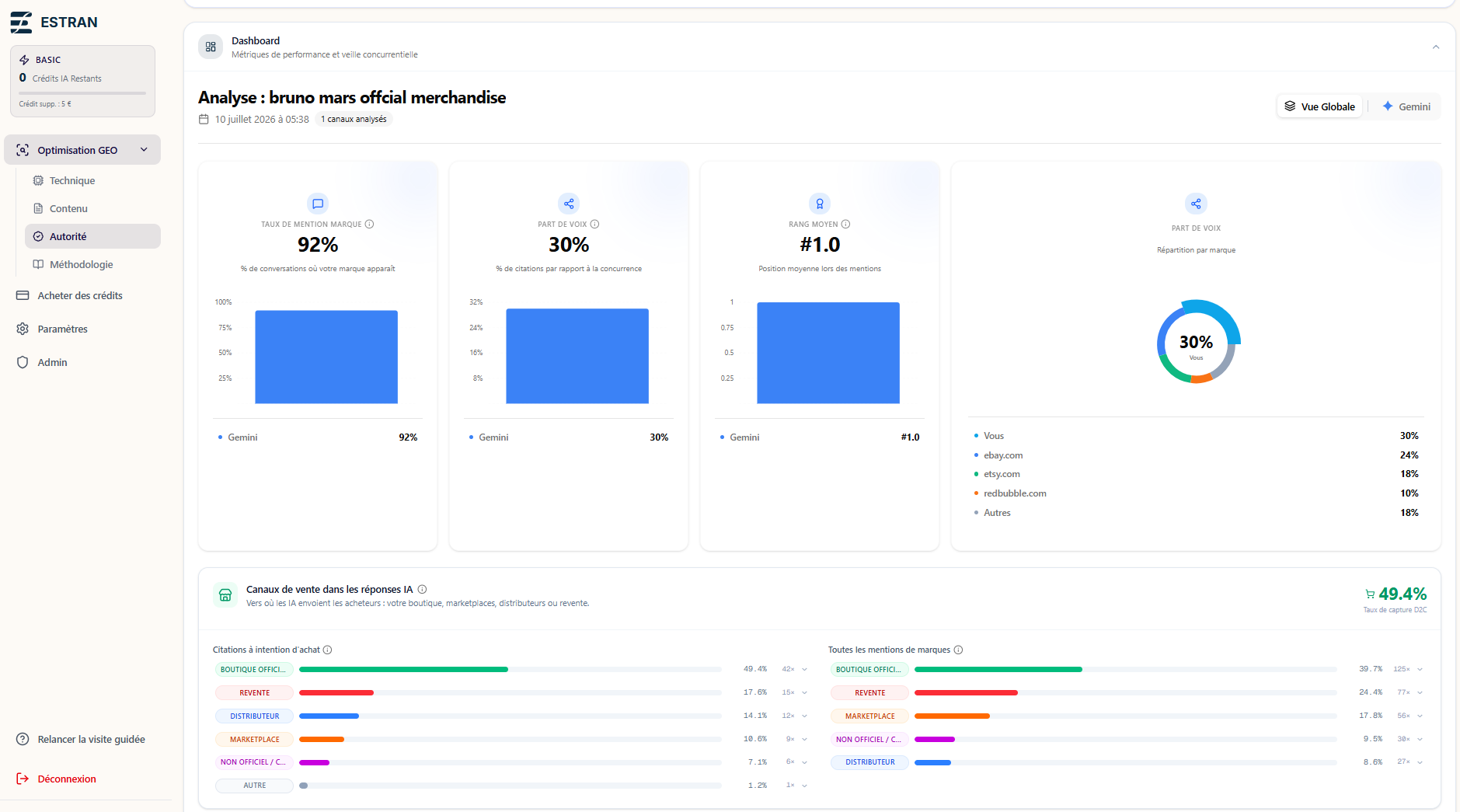This screenshot has width=1460, height=812.
Task: Open the Technique section
Action: pos(92,180)
